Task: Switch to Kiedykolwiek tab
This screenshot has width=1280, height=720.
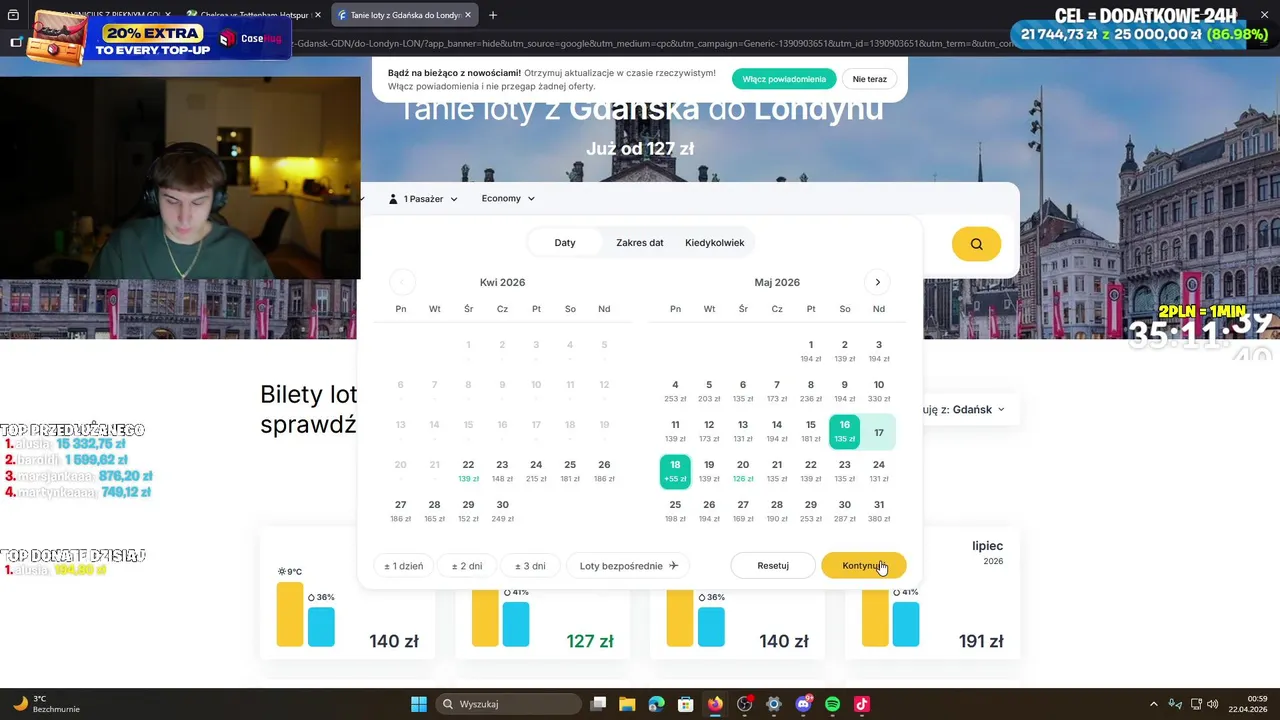Action: (715, 243)
